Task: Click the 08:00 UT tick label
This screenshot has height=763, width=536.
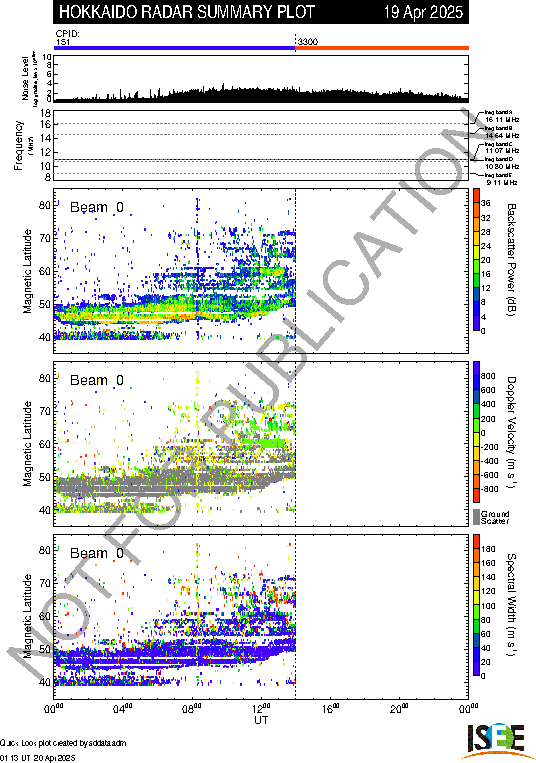Action: click(192, 708)
